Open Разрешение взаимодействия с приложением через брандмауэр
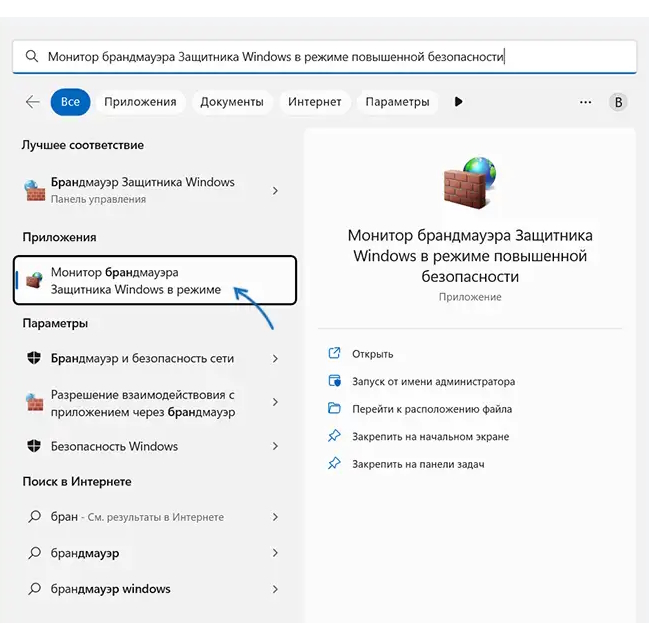This screenshot has height=640, width=649. (x=155, y=403)
